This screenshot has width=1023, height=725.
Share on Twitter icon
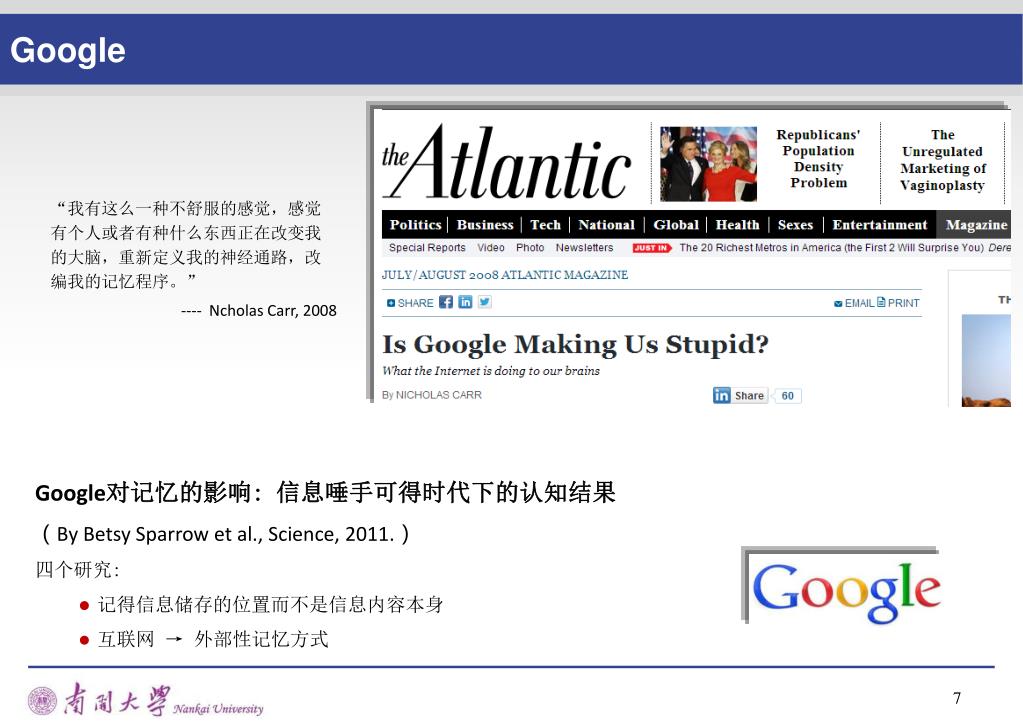coord(485,302)
